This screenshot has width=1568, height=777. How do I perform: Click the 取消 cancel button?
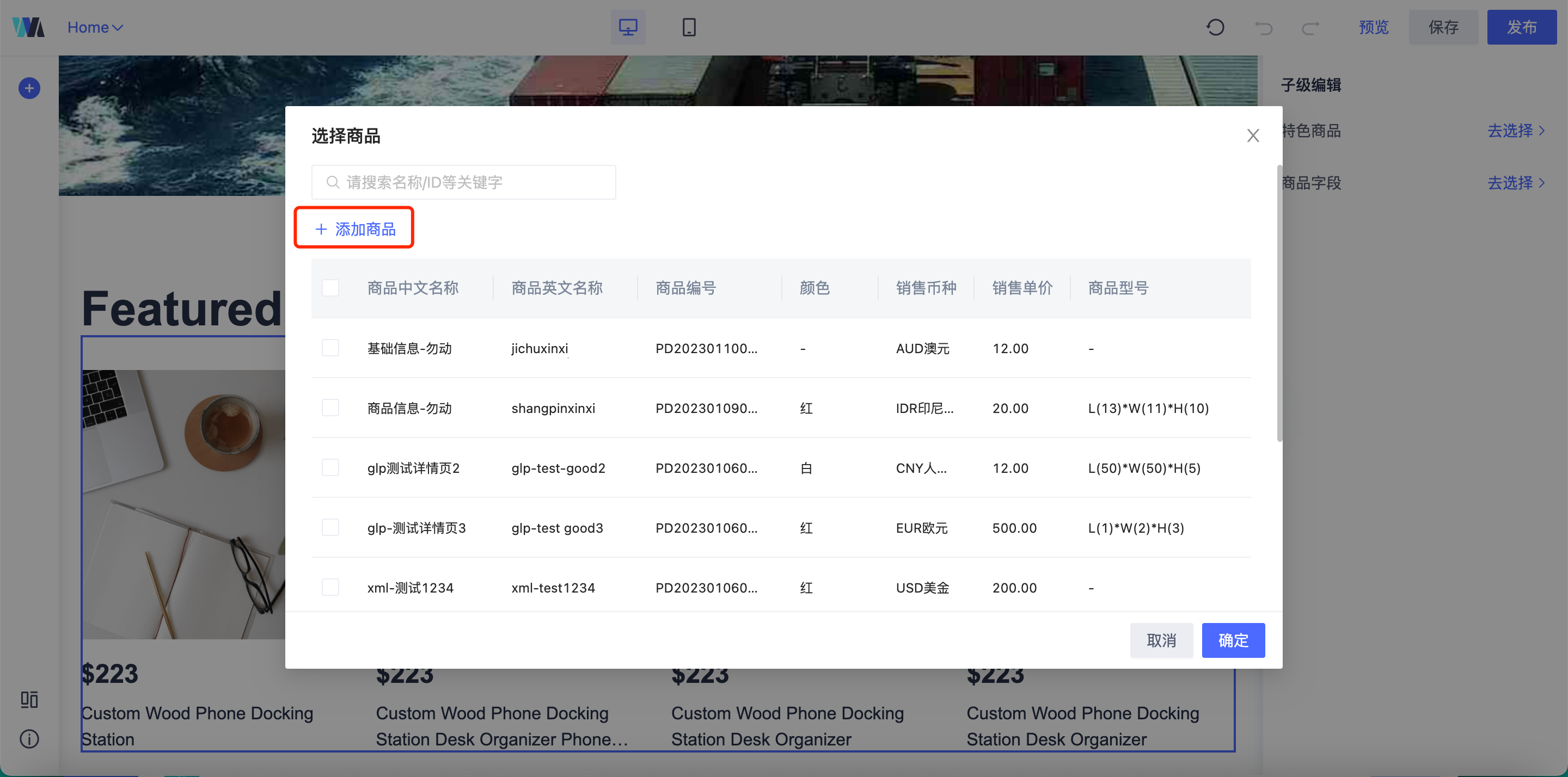(x=1161, y=640)
